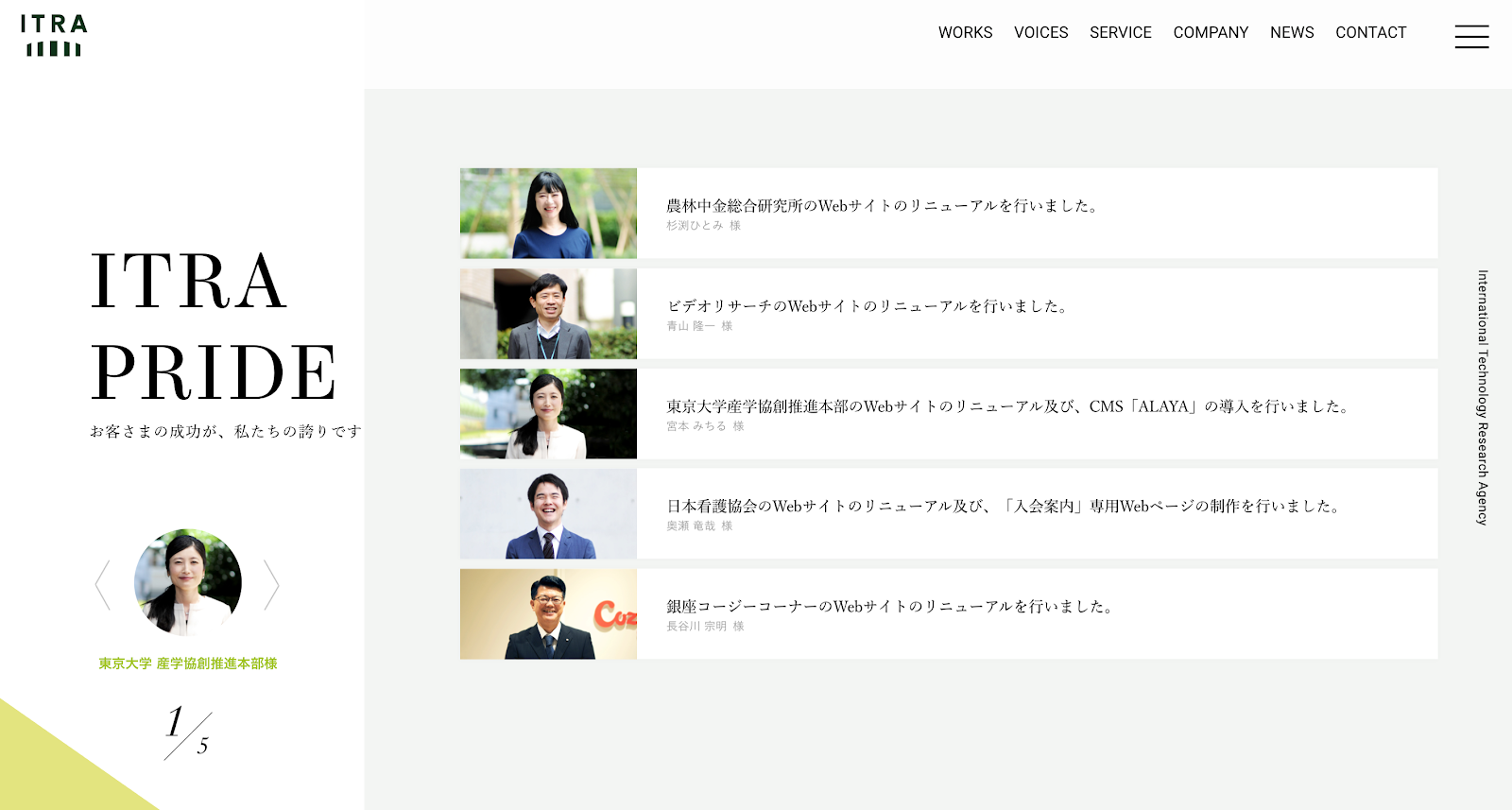
Task: Open the 東京大学産学協創推進本部 ALAYA story
Action: point(949,414)
